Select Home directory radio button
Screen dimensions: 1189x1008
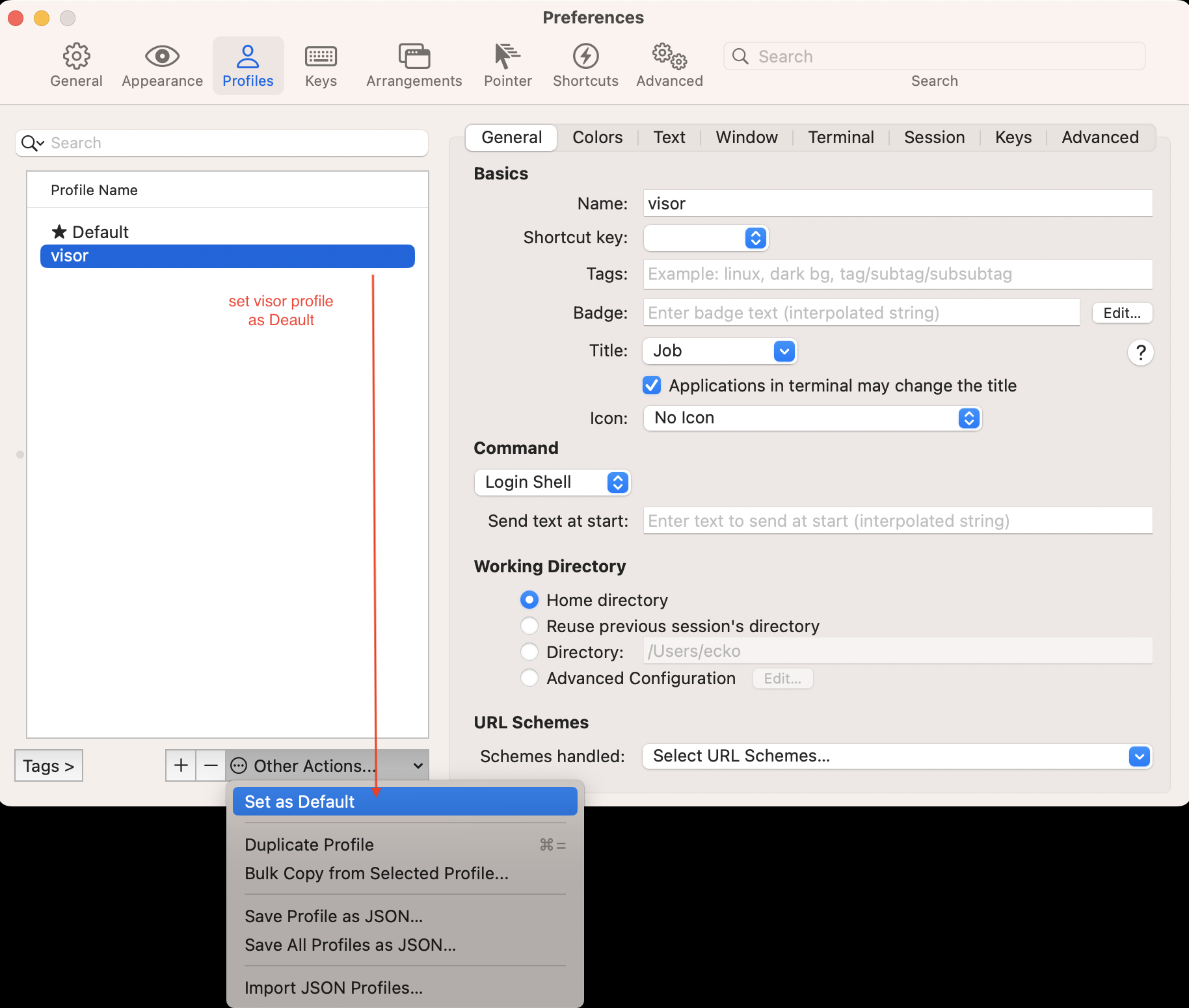point(529,600)
